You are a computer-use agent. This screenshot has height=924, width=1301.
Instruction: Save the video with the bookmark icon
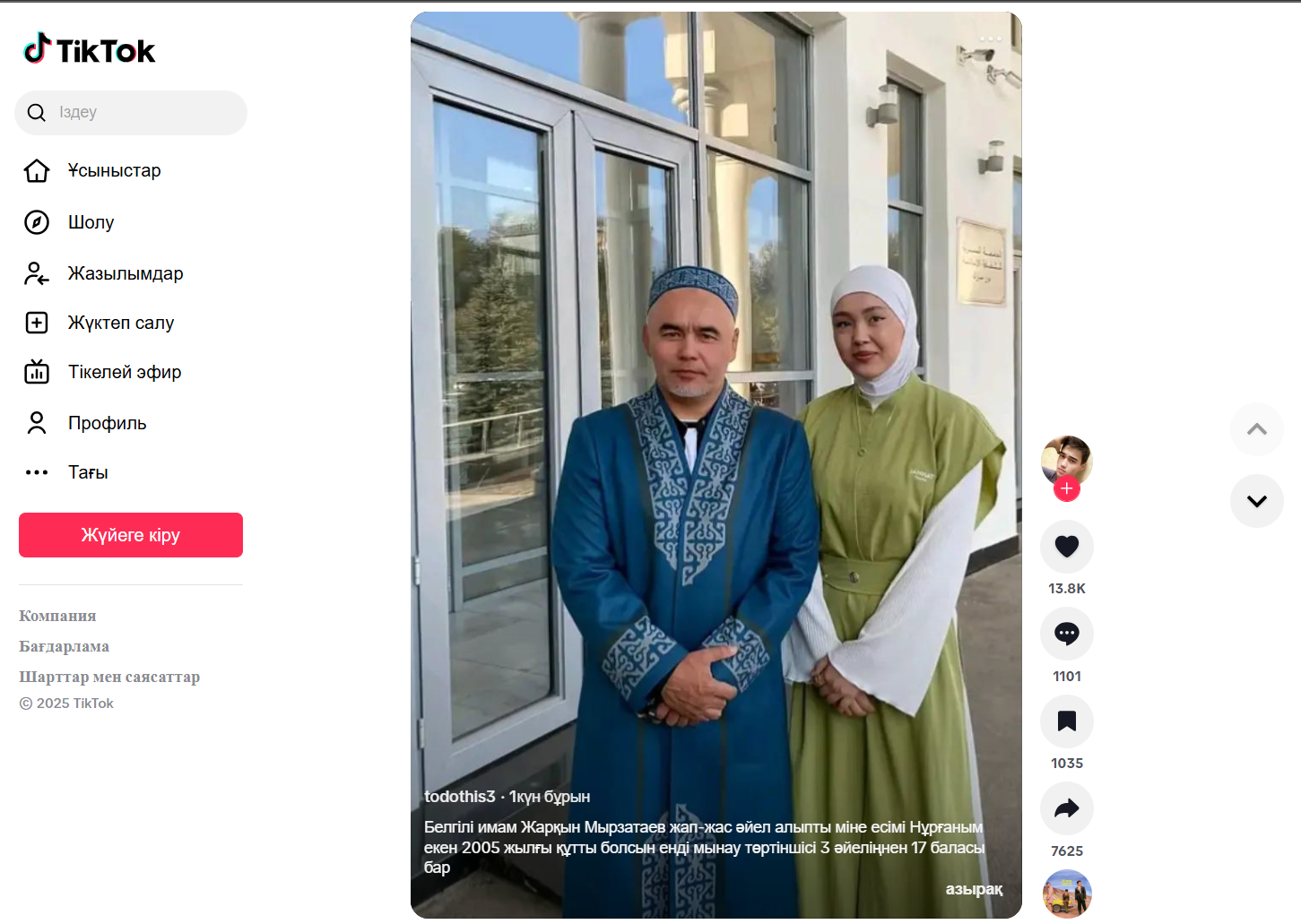click(x=1066, y=721)
